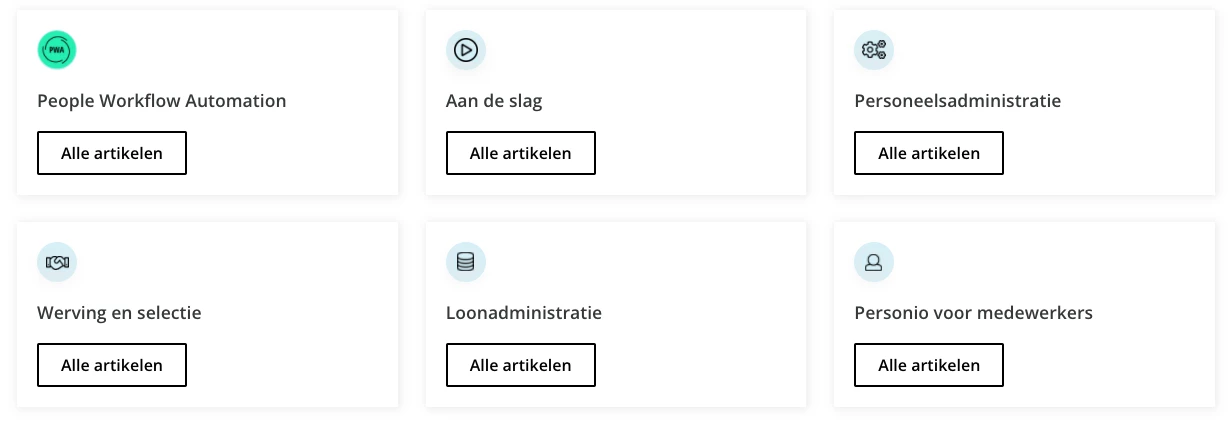
Task: Open the Loonadministratie title
Action: click(x=524, y=313)
